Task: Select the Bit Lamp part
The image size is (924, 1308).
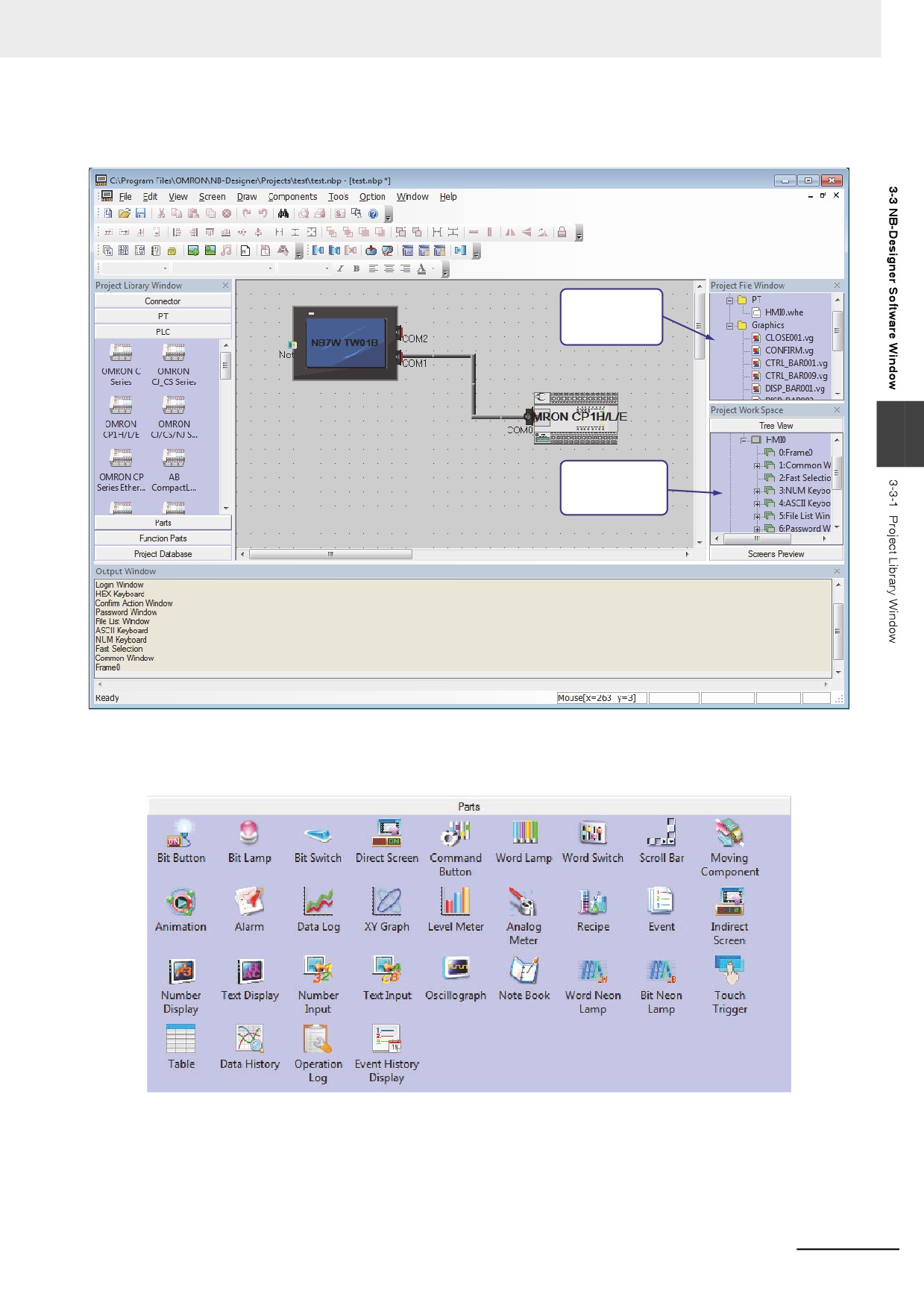Action: pos(249,842)
